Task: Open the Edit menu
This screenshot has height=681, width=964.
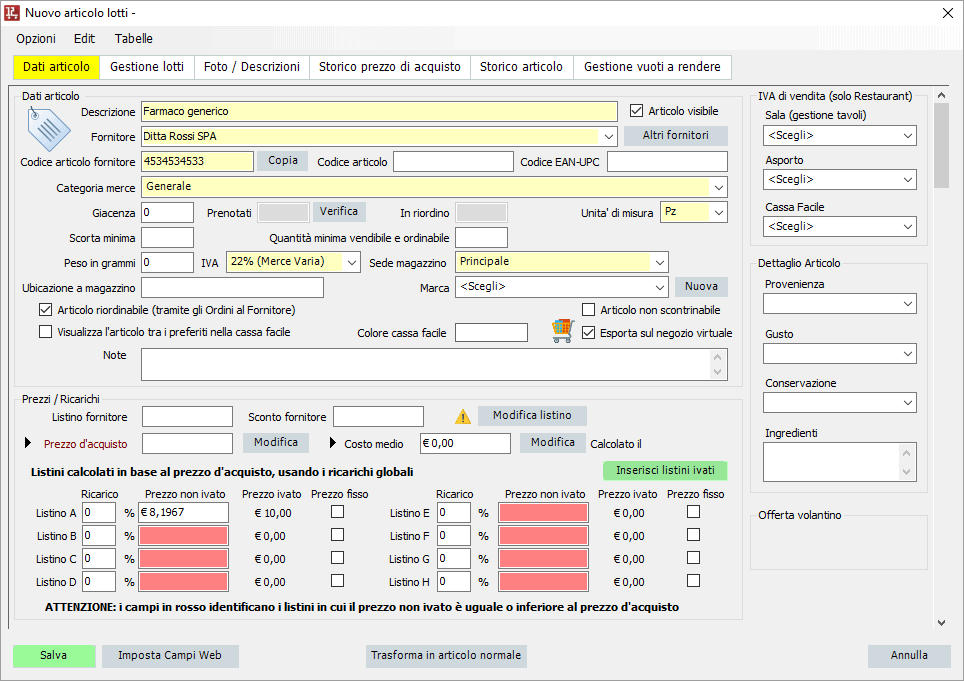Action: (84, 39)
